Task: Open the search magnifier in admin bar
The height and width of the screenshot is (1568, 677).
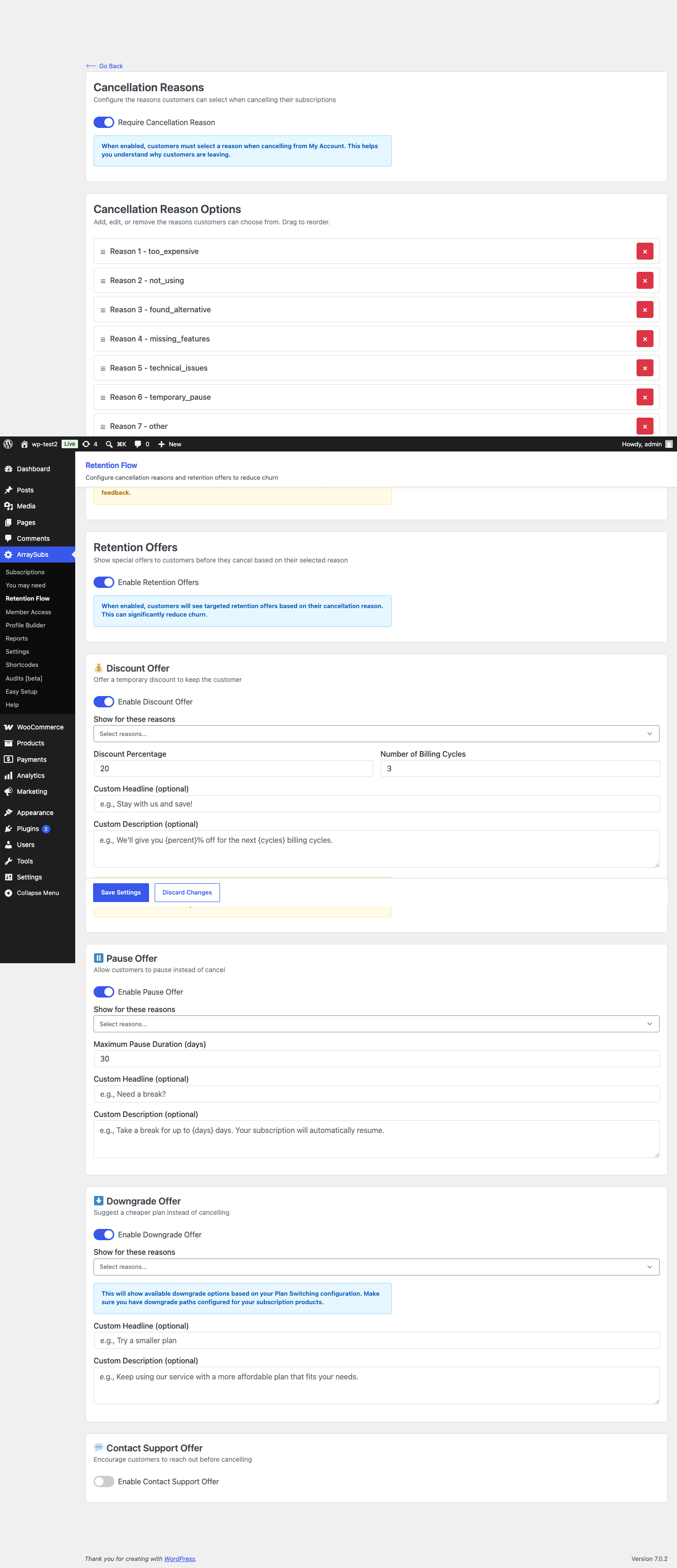Action: (109, 444)
